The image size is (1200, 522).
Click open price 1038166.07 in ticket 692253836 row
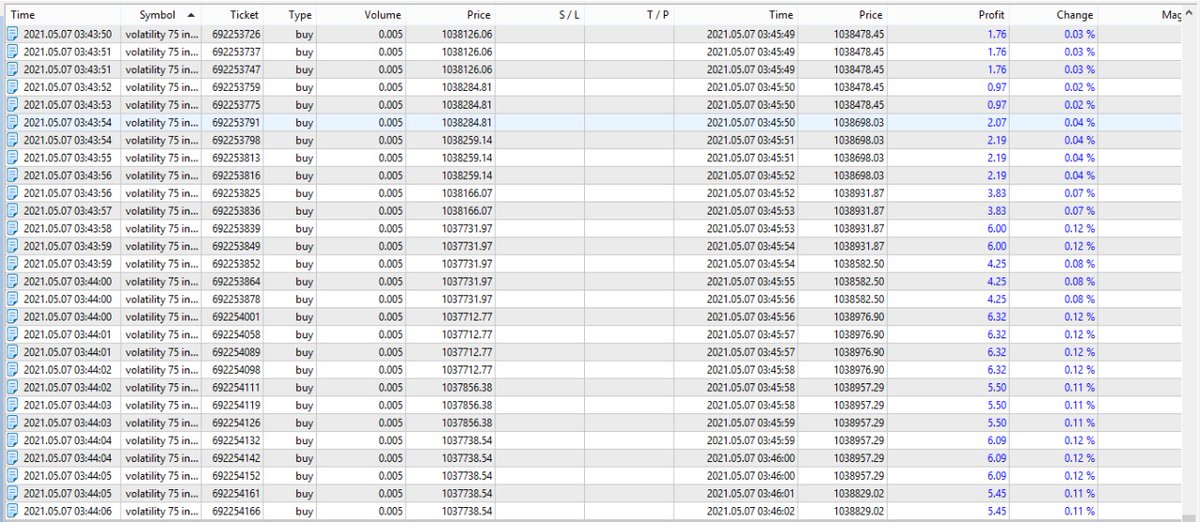tap(466, 211)
